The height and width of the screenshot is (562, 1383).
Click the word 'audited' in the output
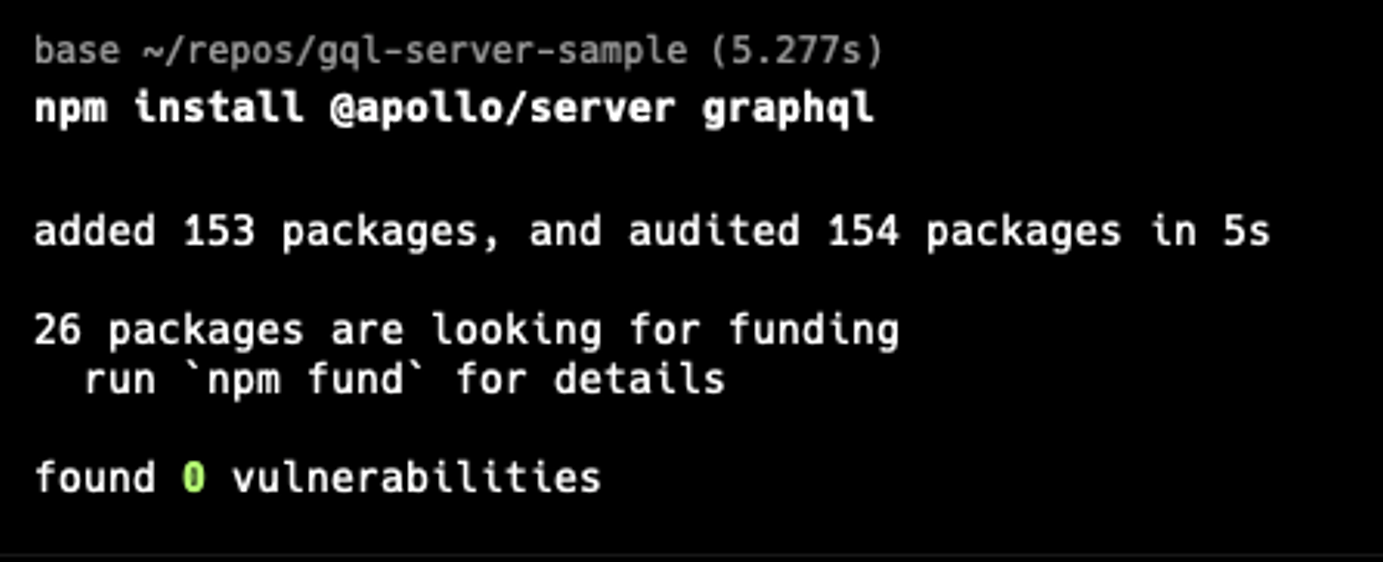(714, 231)
